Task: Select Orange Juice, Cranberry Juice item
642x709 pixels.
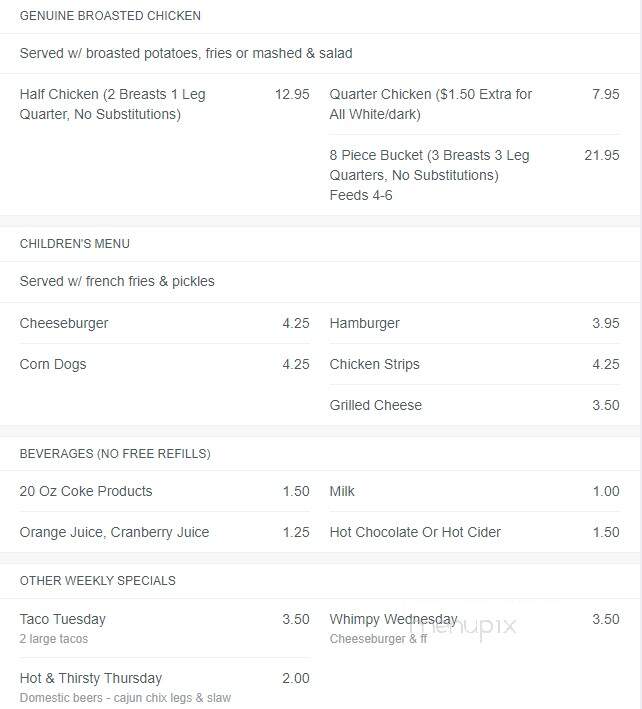Action: [x=165, y=532]
